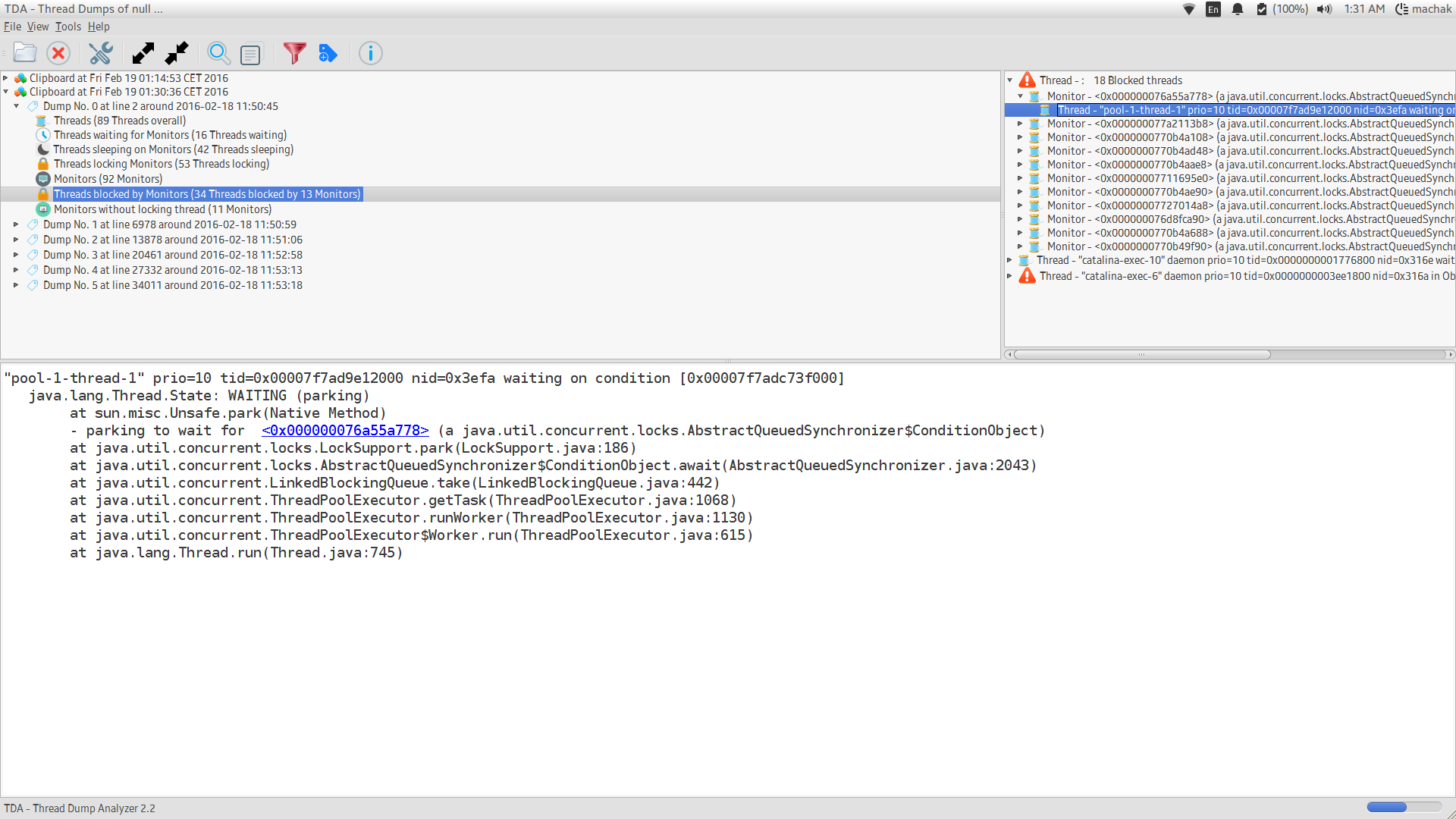Open the View menu
This screenshot has height=819, width=1456.
point(37,27)
